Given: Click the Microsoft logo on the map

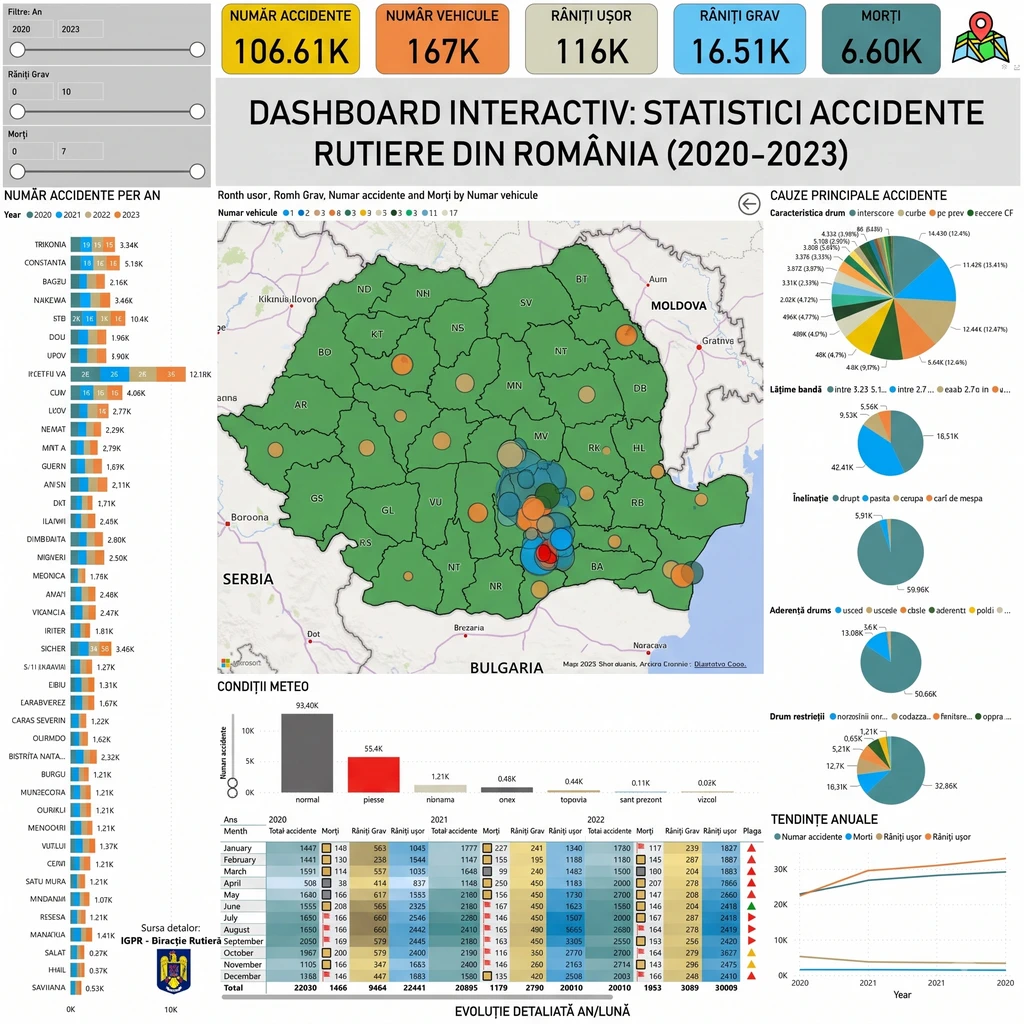Looking at the screenshot, I should pyautogui.click(x=226, y=663).
